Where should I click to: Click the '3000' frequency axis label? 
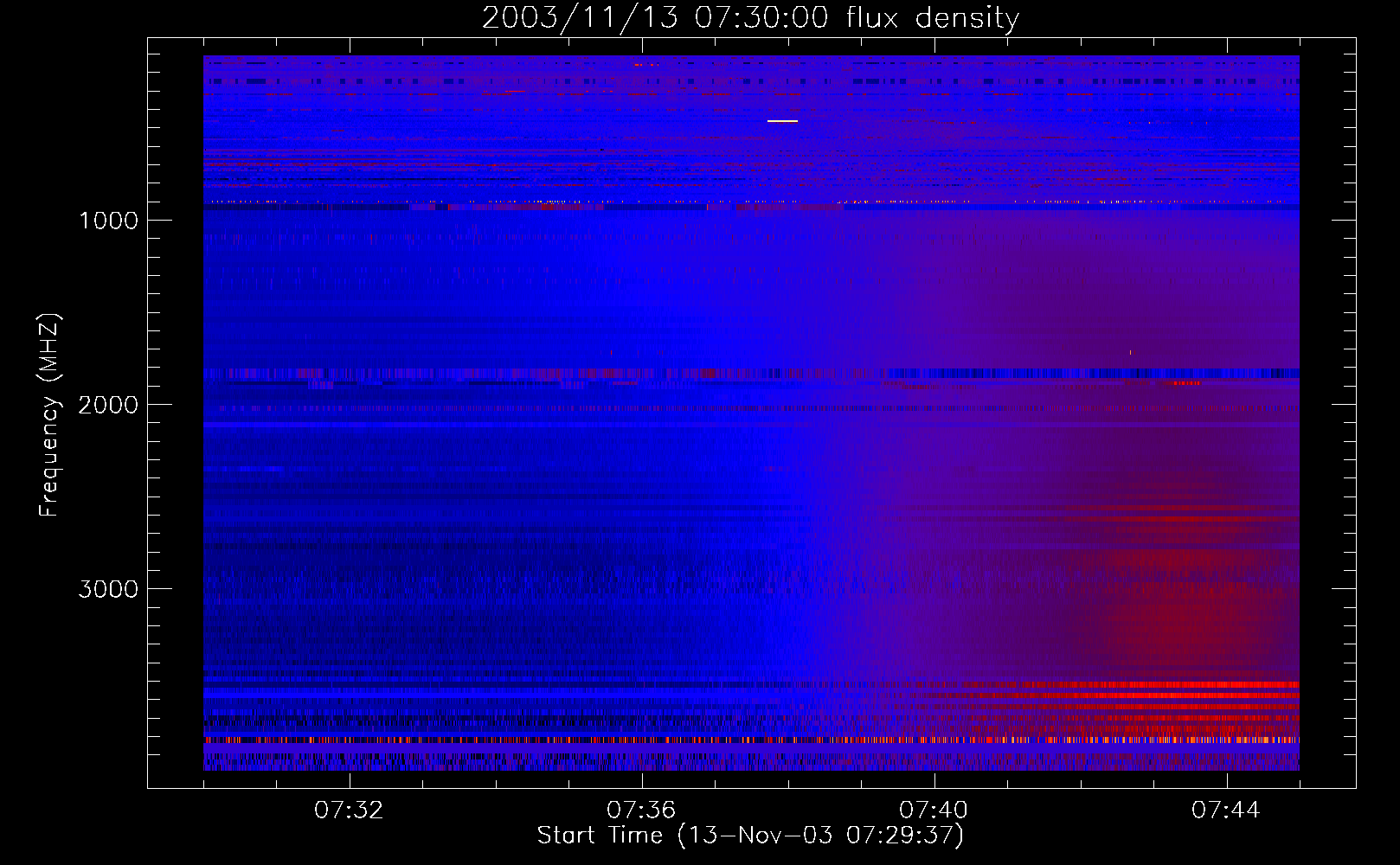click(x=109, y=589)
